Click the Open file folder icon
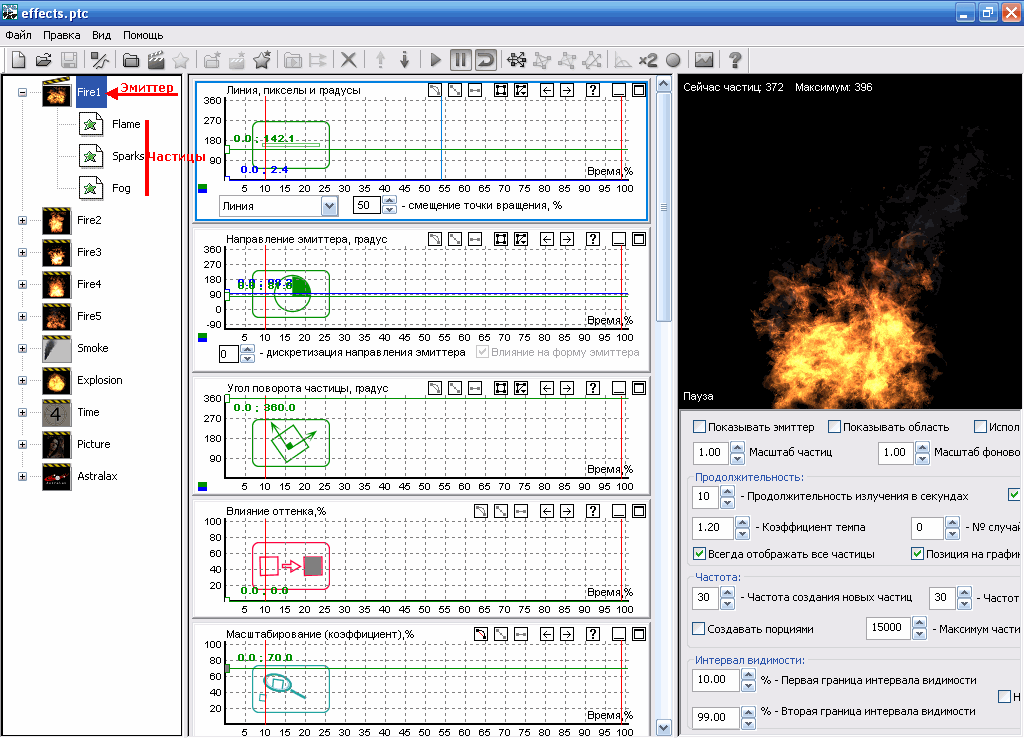This screenshot has height=738, width=1024. [x=44, y=60]
